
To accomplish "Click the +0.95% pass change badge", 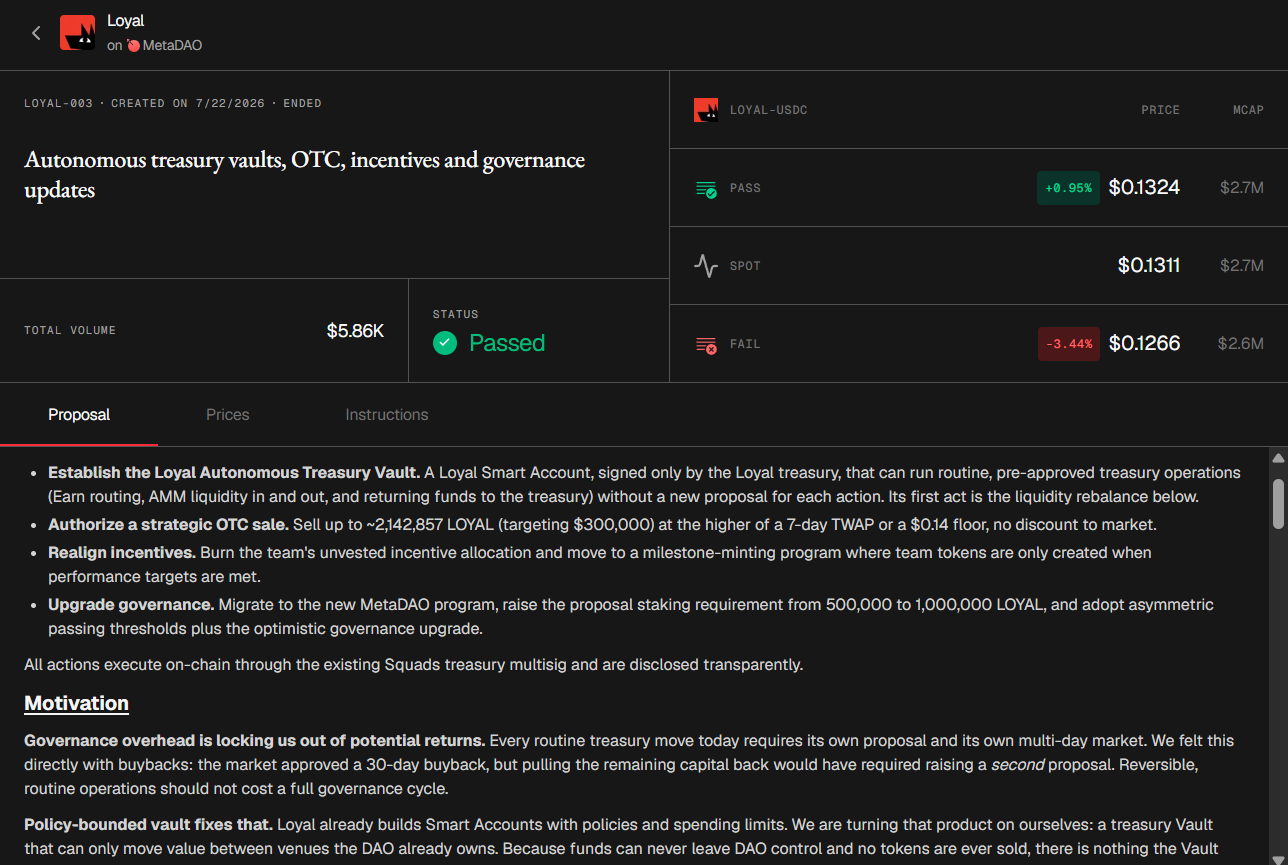I will pos(1068,188).
